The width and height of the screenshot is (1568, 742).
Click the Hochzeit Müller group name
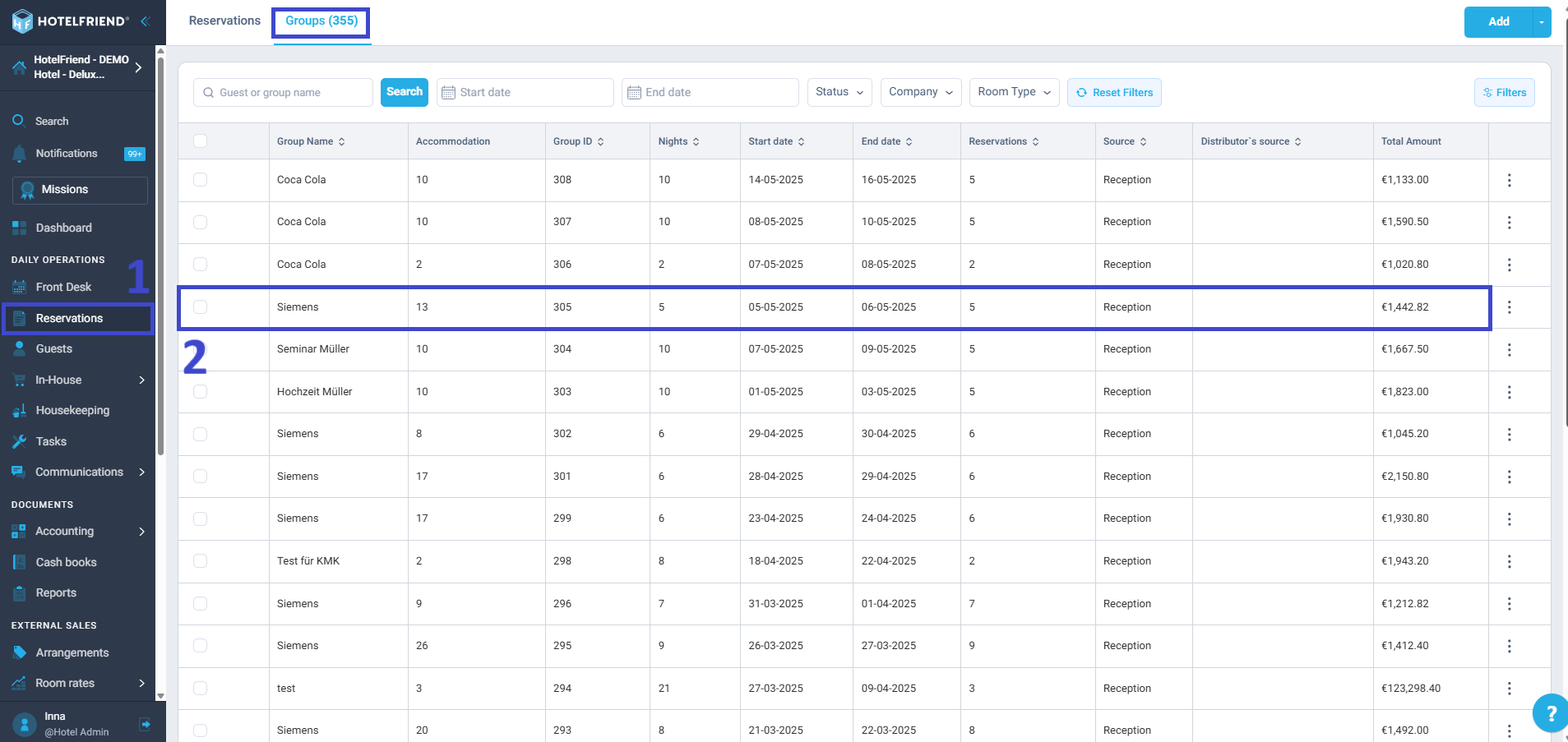[314, 392]
